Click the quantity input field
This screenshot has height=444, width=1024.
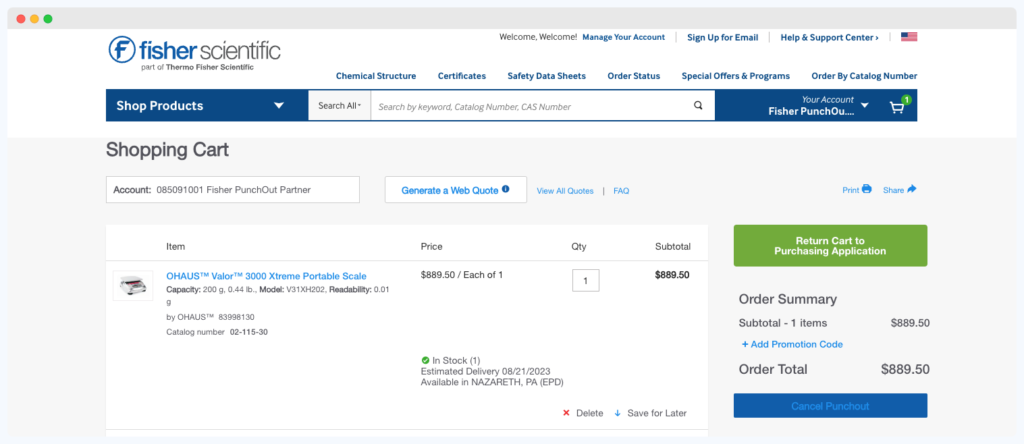(x=586, y=281)
